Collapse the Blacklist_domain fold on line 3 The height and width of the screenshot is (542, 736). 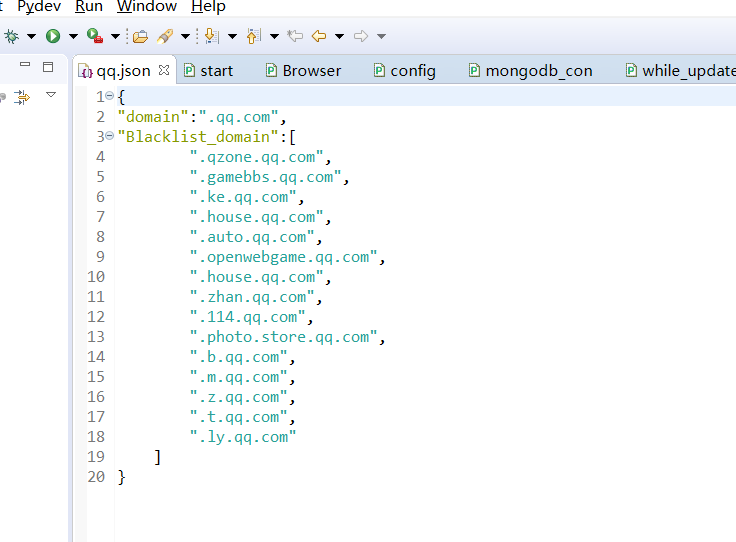(x=109, y=136)
